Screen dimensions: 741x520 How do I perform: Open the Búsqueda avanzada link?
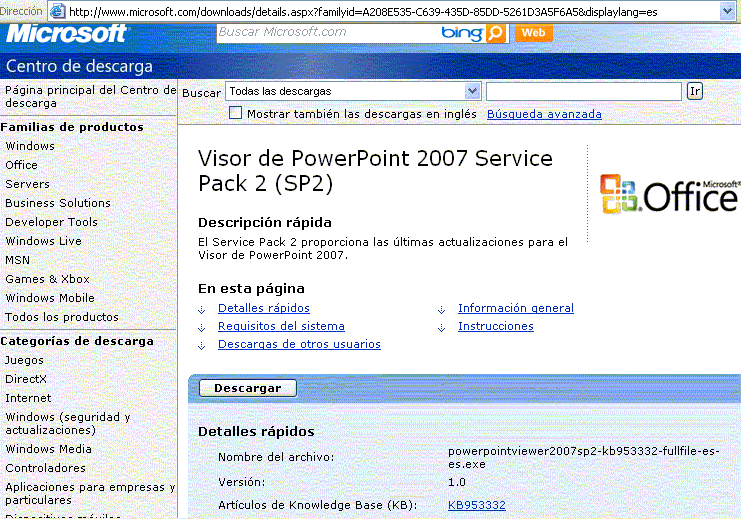pyautogui.click(x=544, y=114)
